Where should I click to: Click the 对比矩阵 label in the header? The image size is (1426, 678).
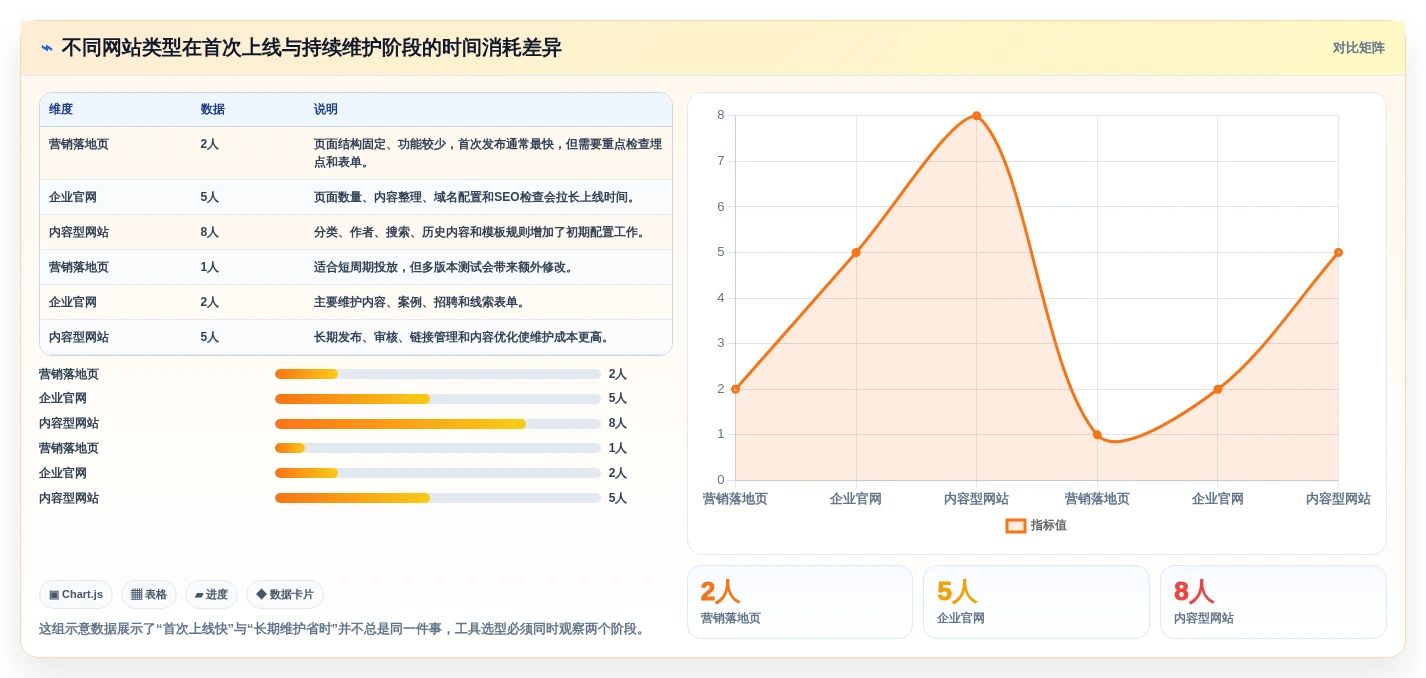(1358, 48)
